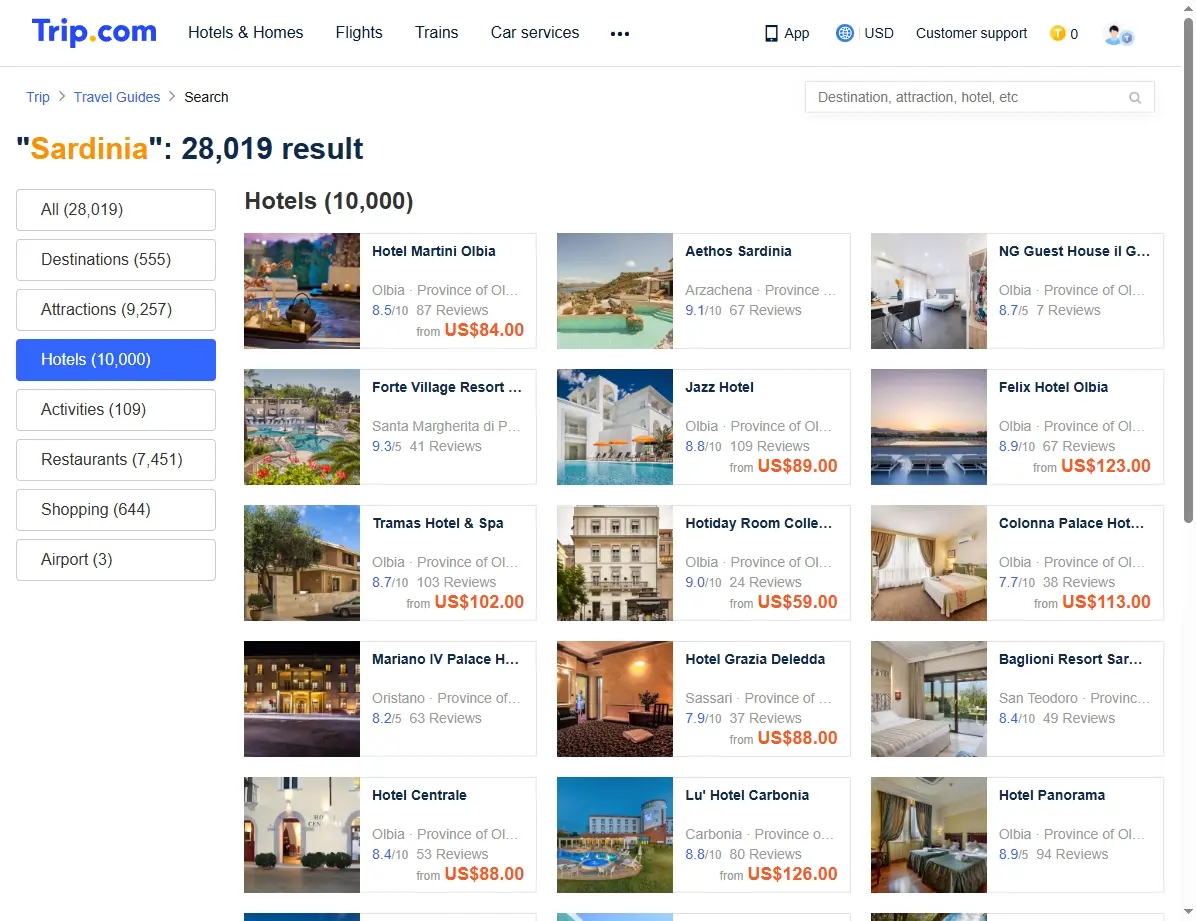This screenshot has height=921, width=1196.
Task: Open USD currency selector
Action: [x=879, y=33]
